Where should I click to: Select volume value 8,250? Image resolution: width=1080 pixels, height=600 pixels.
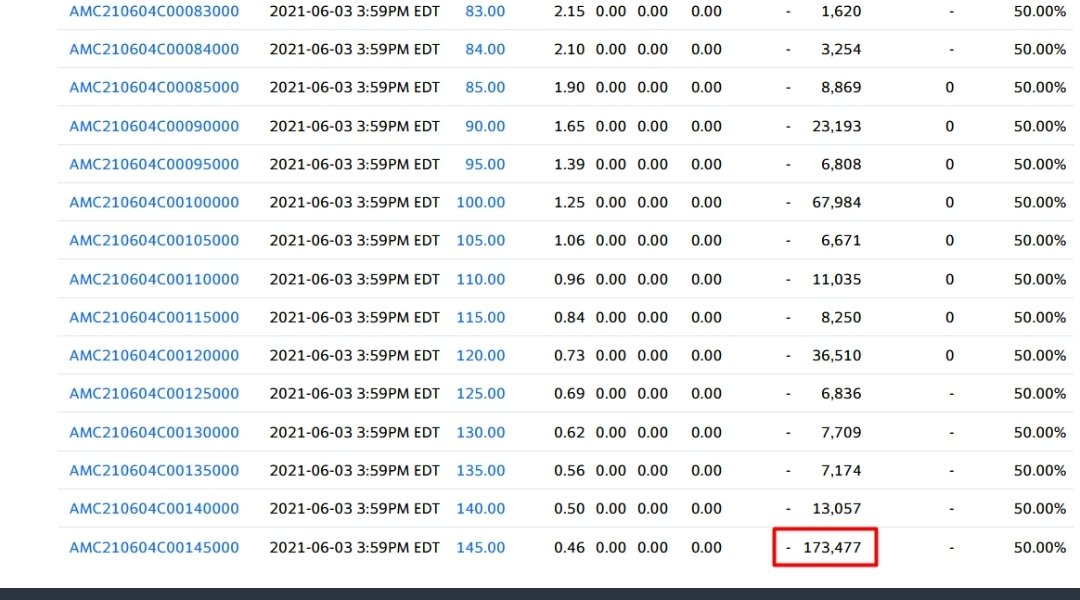pos(841,318)
